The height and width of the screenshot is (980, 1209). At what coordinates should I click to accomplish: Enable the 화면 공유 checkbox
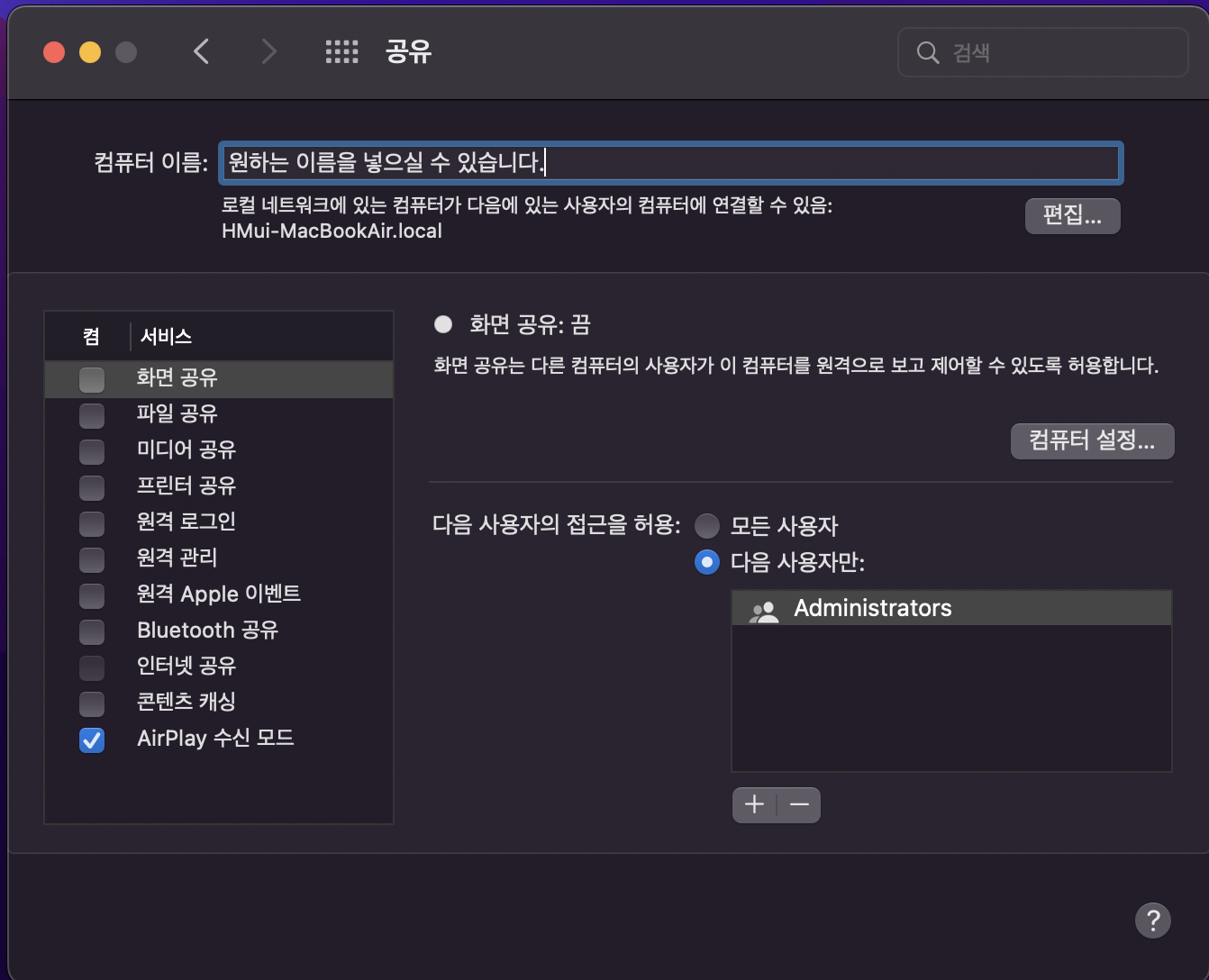[x=91, y=379]
